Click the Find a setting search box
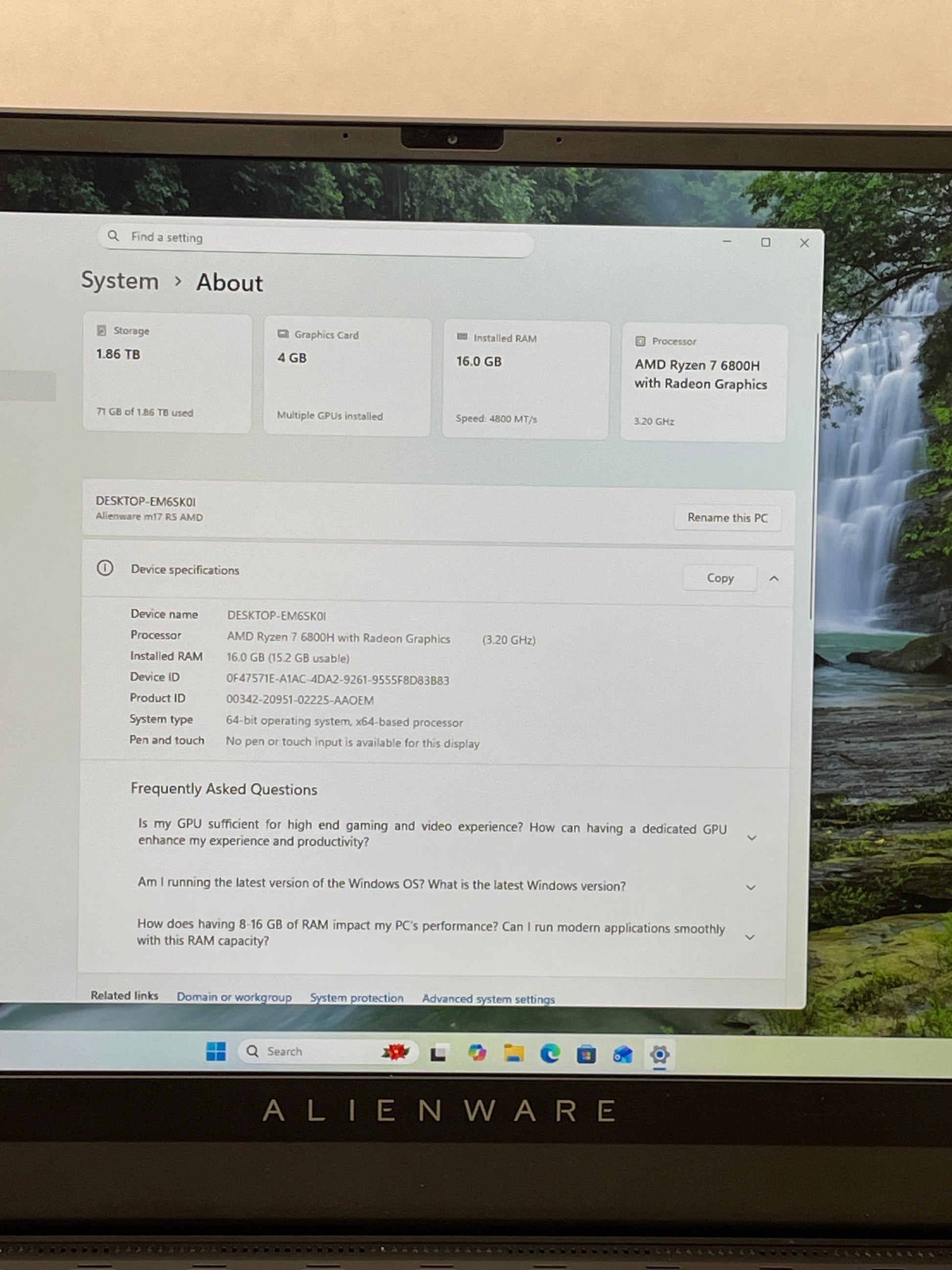This screenshot has width=952, height=1270. [x=316, y=238]
